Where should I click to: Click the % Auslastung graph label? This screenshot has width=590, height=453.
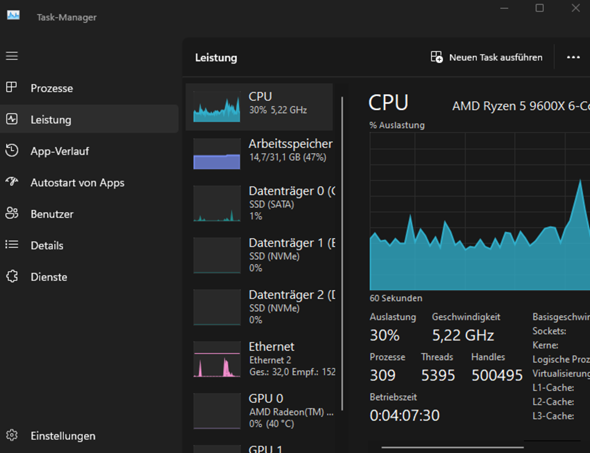[397, 125]
